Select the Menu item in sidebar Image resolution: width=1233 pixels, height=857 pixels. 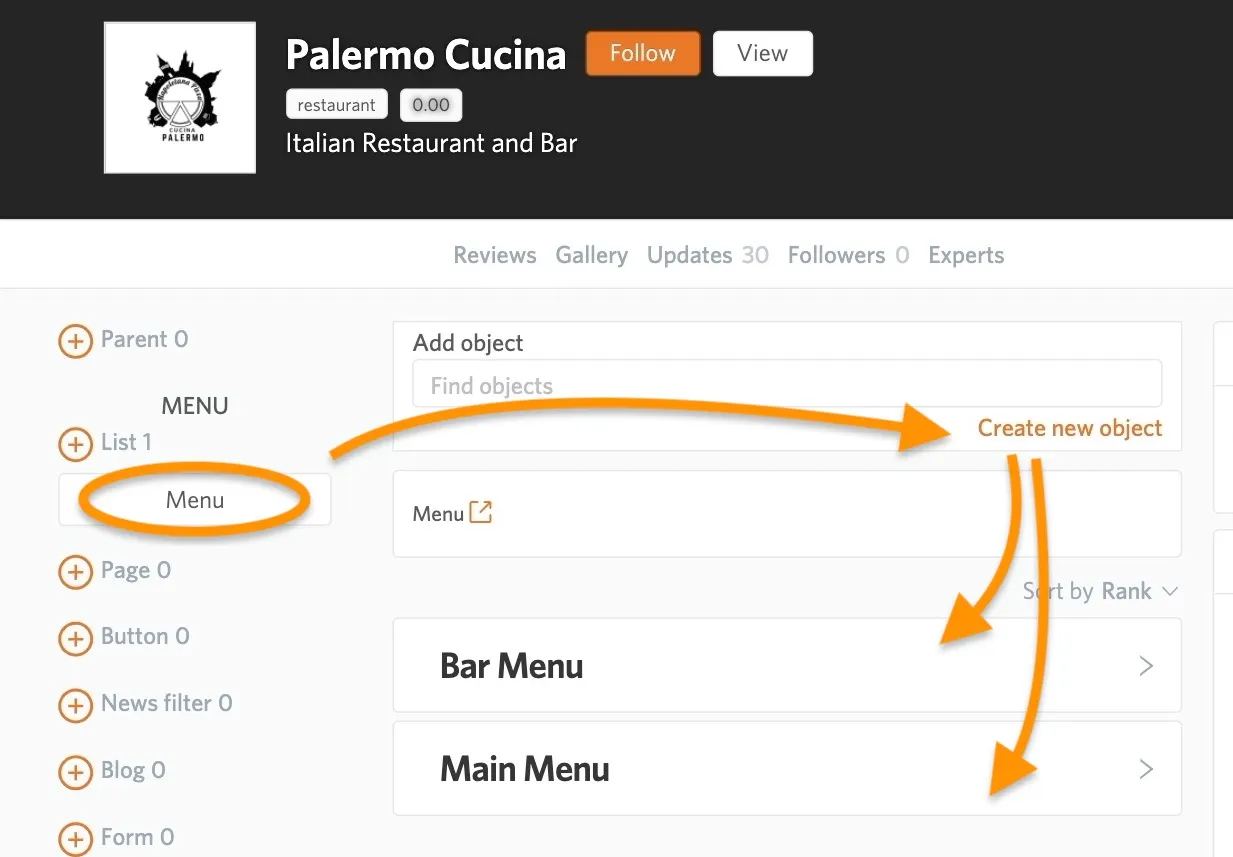click(195, 500)
